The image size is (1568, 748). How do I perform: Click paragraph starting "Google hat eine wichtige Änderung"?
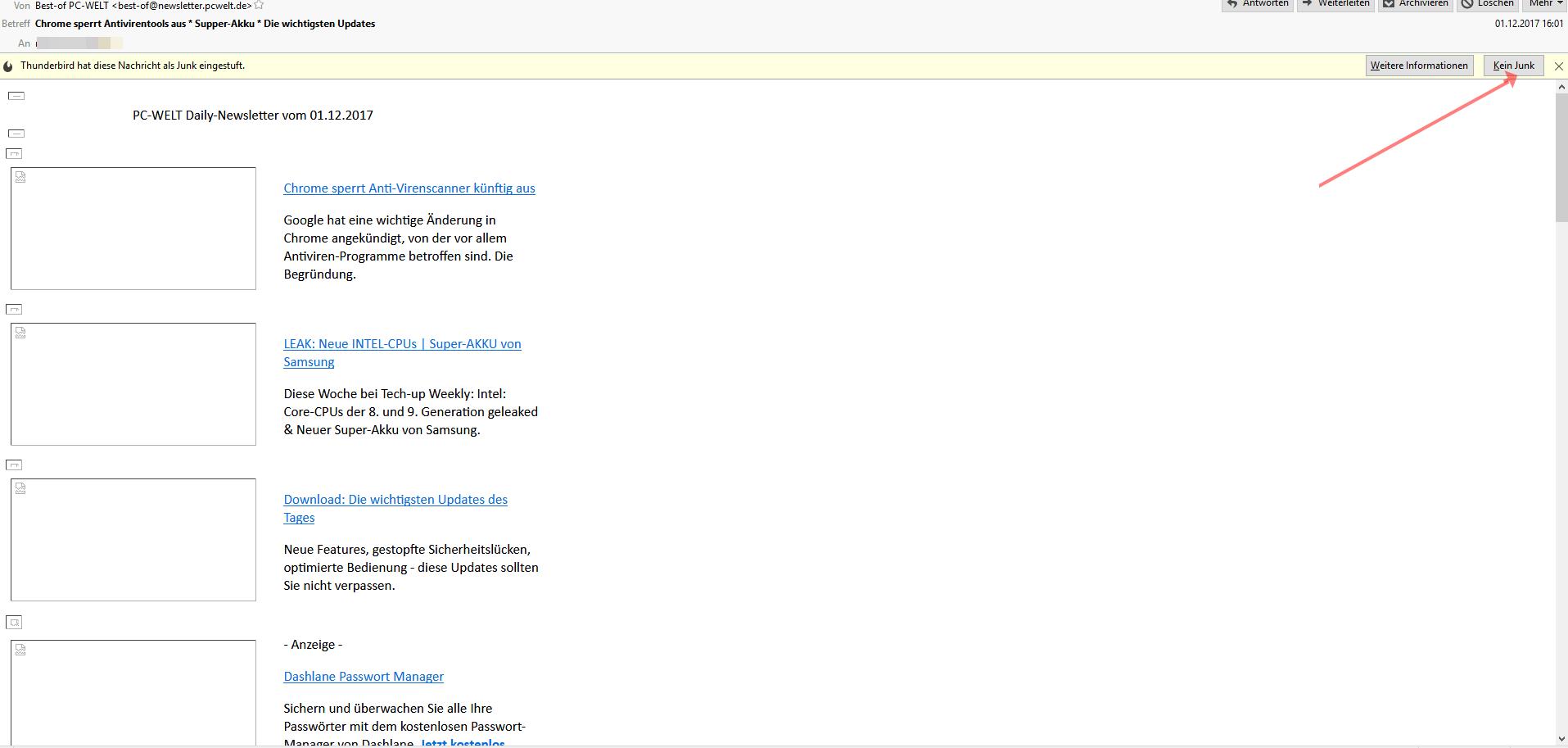click(399, 247)
